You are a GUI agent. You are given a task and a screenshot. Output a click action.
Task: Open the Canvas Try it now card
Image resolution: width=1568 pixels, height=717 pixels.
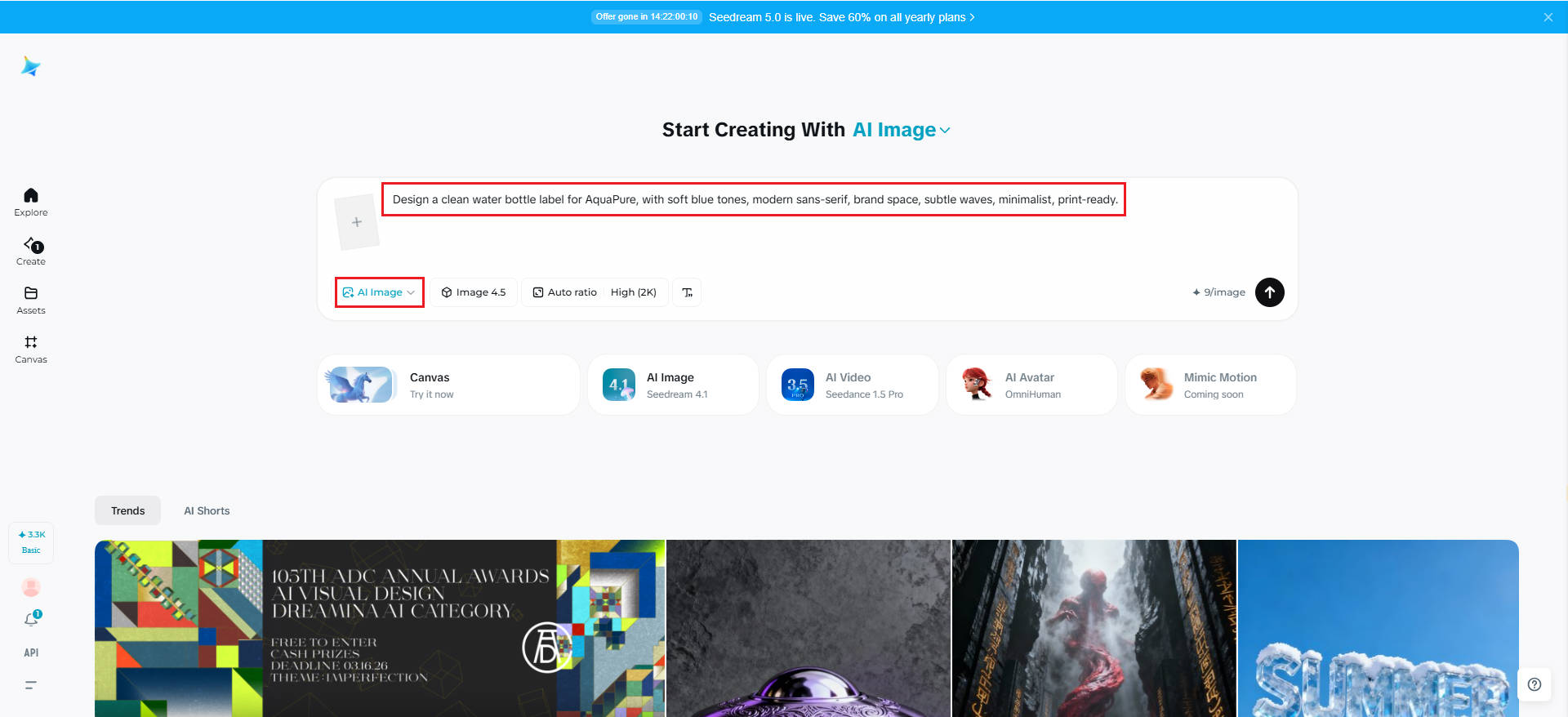click(448, 385)
